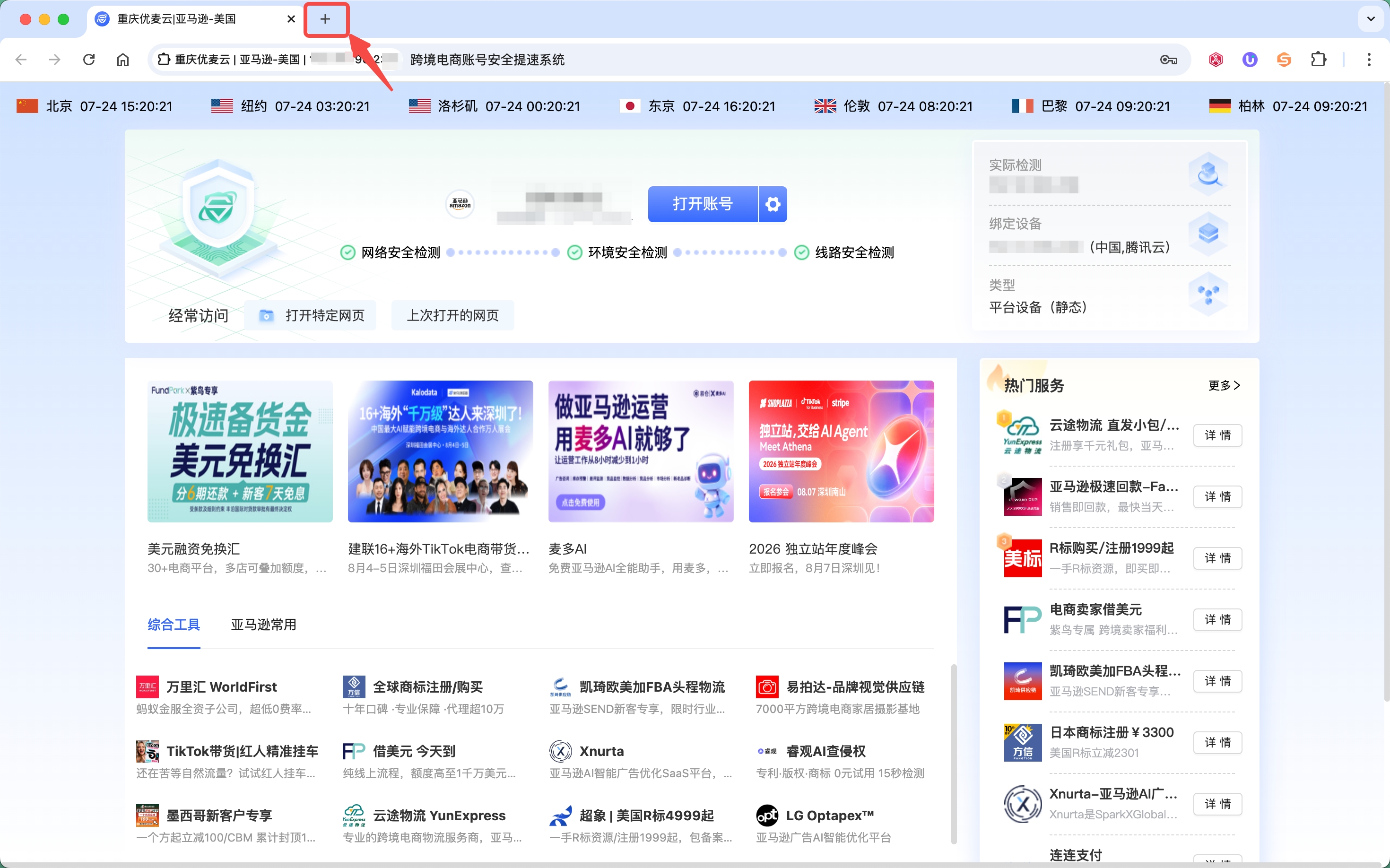
Task: Click 打开特定网页 button
Action: [311, 315]
